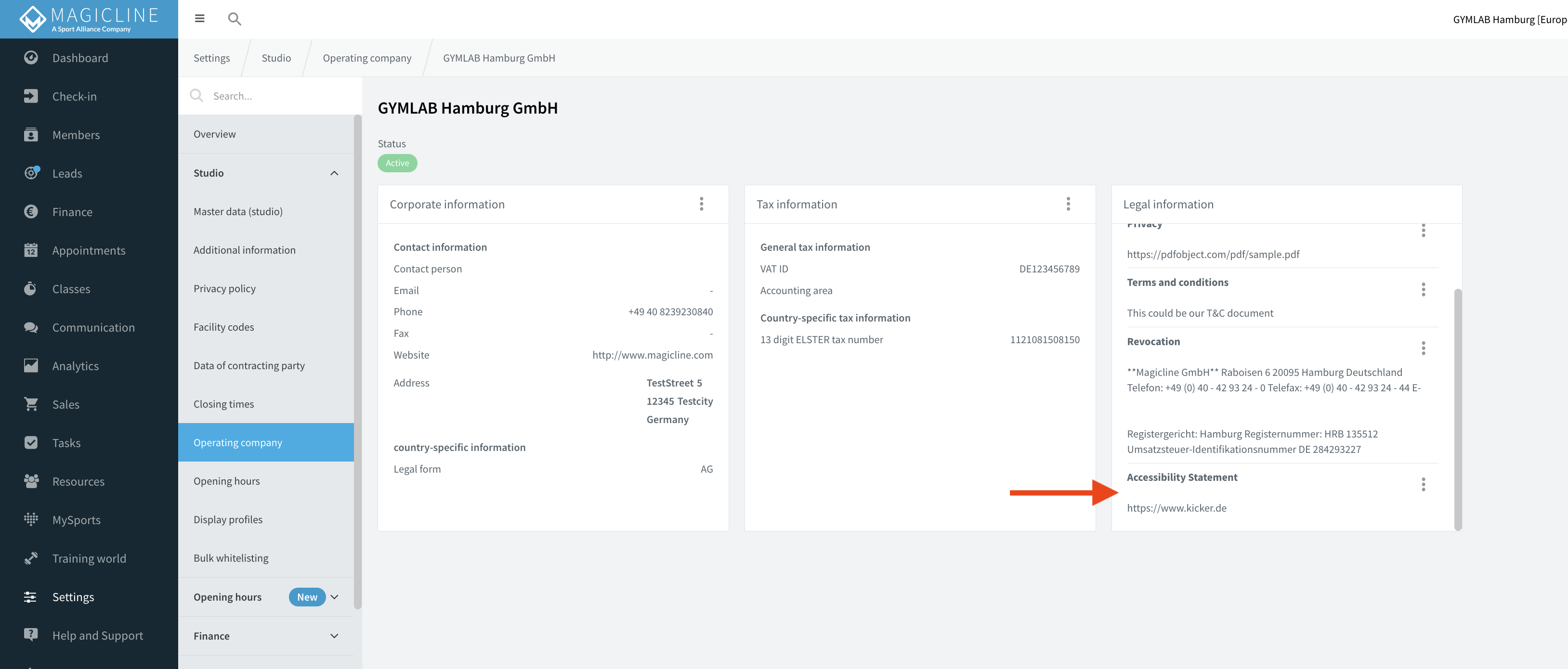The image size is (1568, 669).
Task: Click the Tasks checkmark icon
Action: tap(31, 443)
